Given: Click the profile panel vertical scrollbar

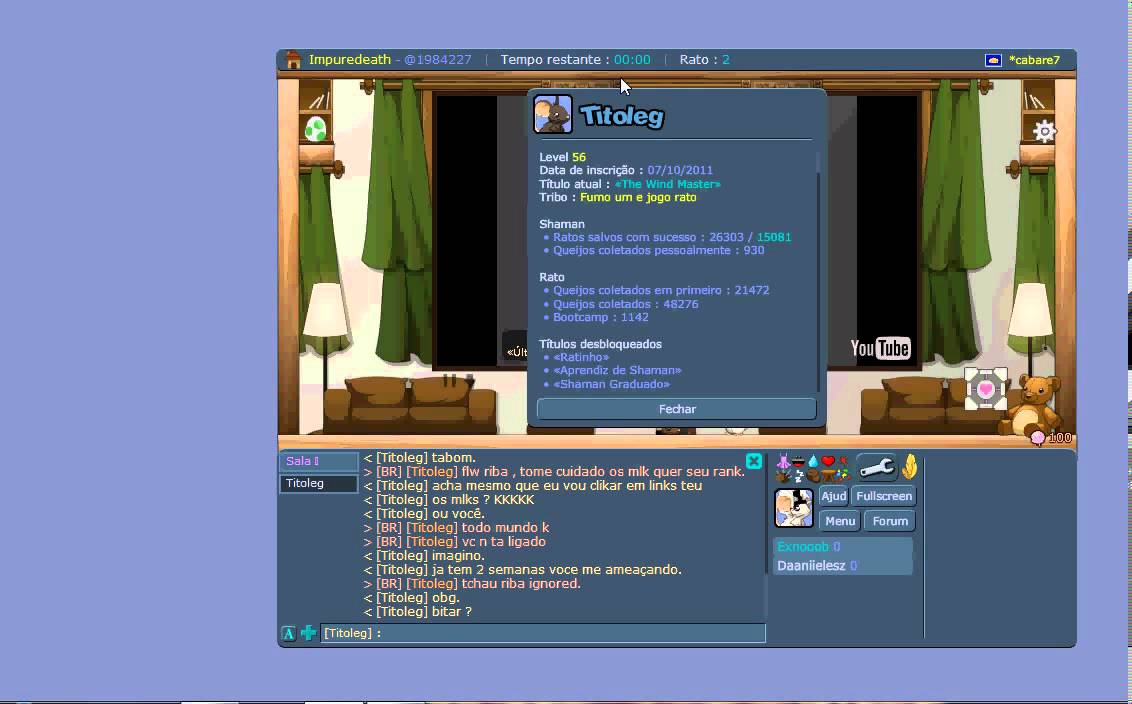Looking at the screenshot, I should tap(818, 271).
